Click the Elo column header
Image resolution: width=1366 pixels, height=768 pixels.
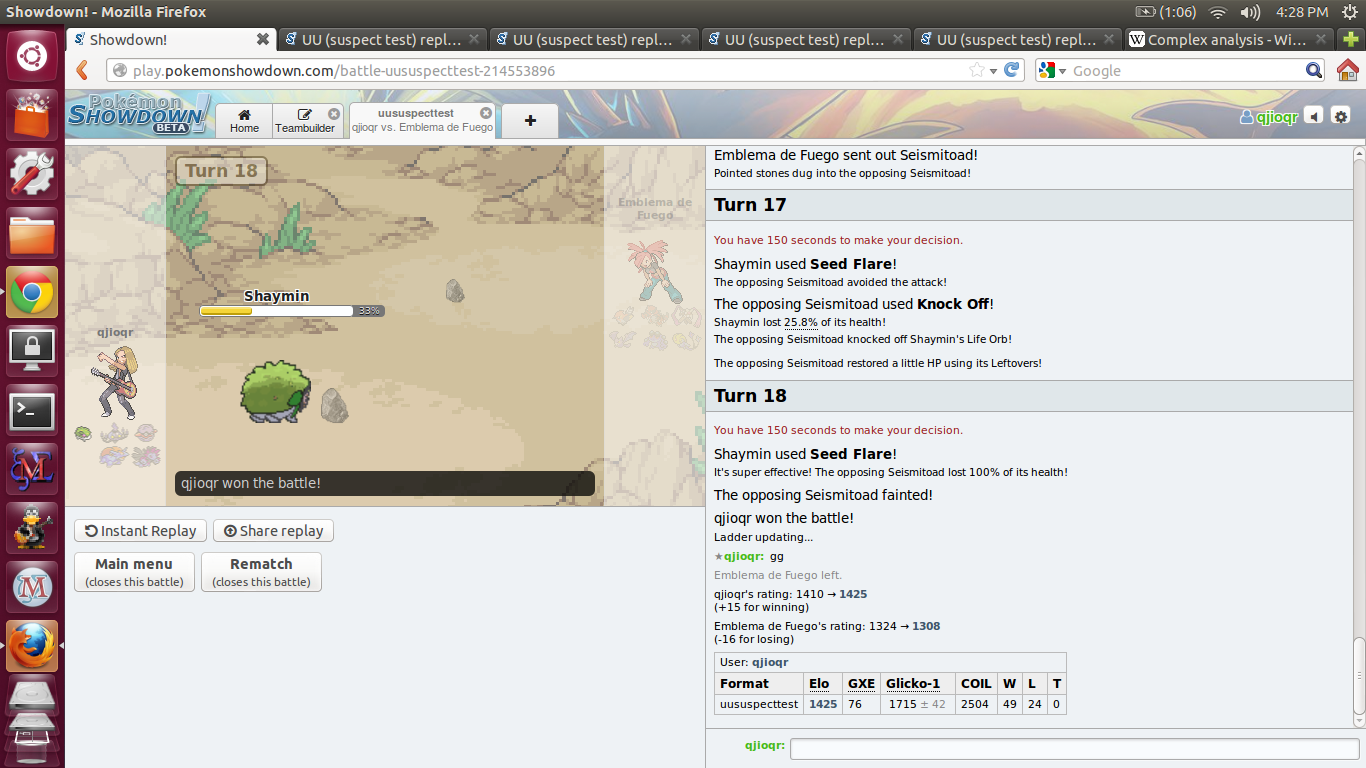pyautogui.click(x=819, y=683)
